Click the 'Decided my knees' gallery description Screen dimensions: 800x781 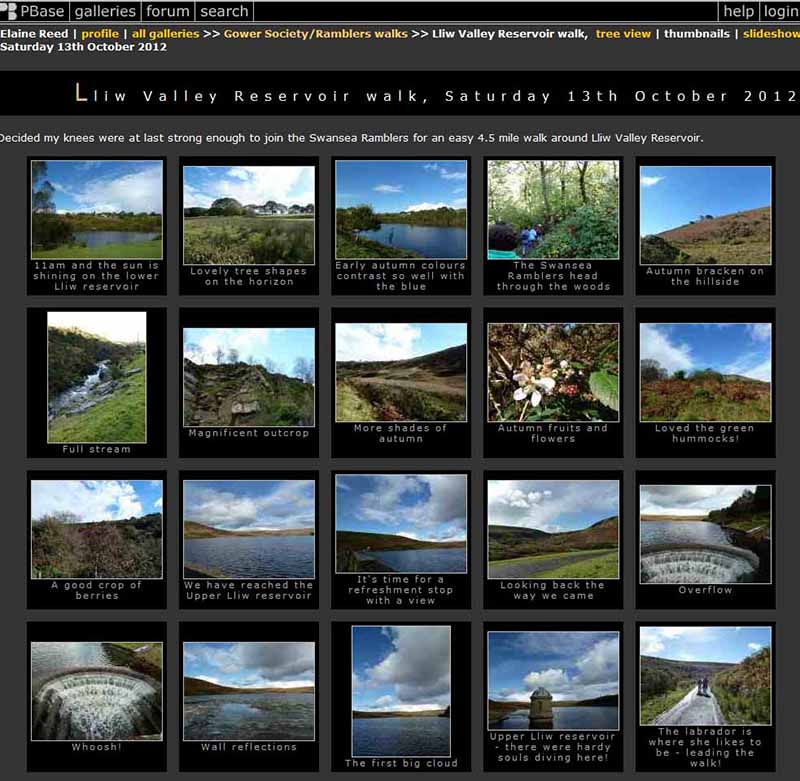(351, 138)
